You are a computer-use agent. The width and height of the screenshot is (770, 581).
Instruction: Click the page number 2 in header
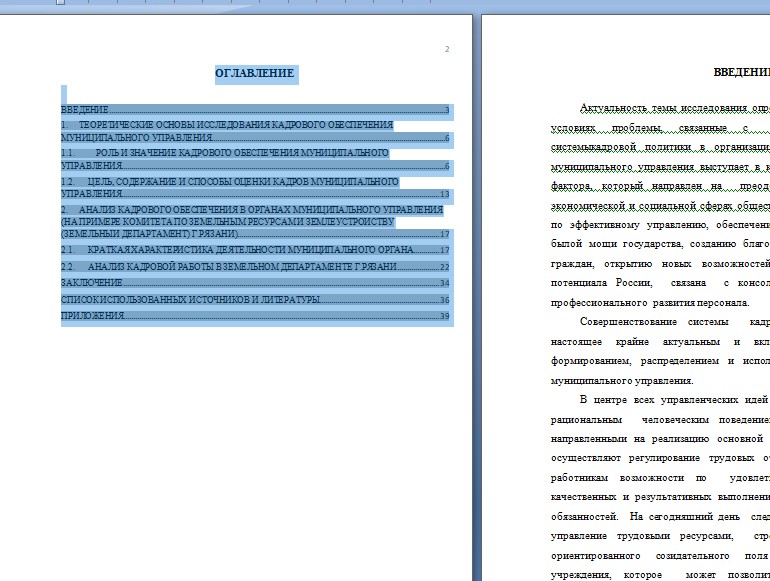[447, 49]
